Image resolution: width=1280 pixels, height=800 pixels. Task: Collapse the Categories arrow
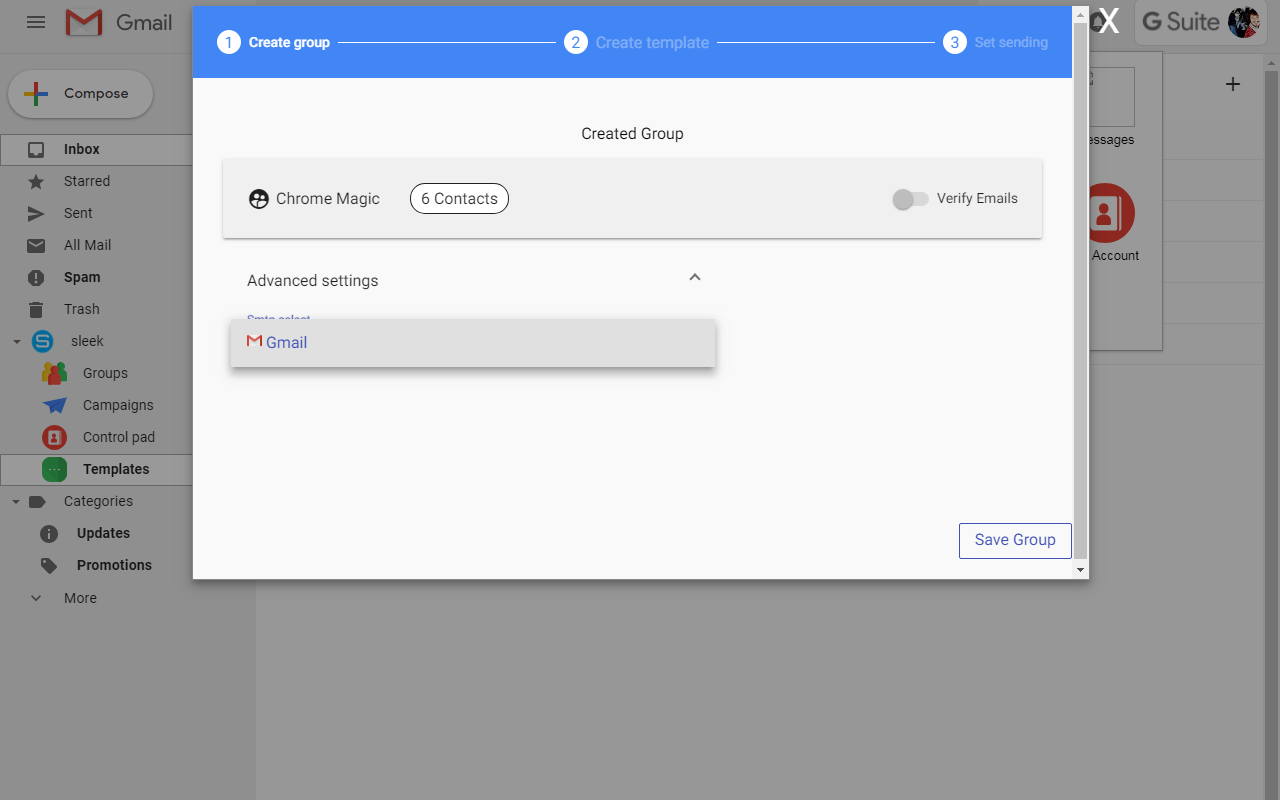click(x=17, y=502)
